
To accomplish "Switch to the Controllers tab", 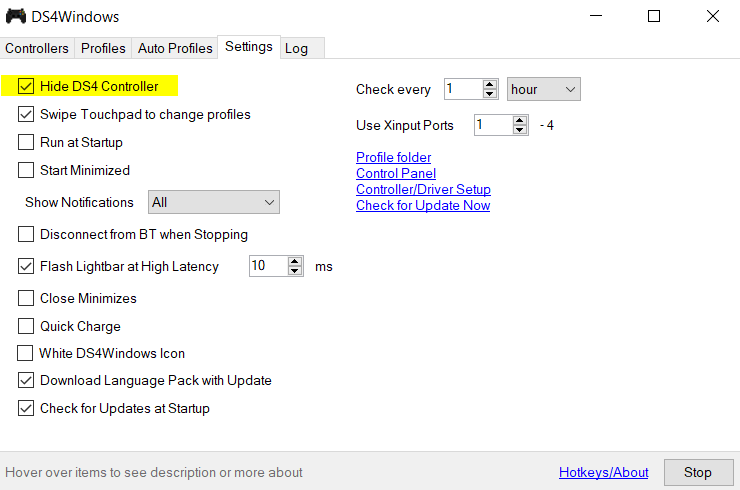I will [x=37, y=48].
